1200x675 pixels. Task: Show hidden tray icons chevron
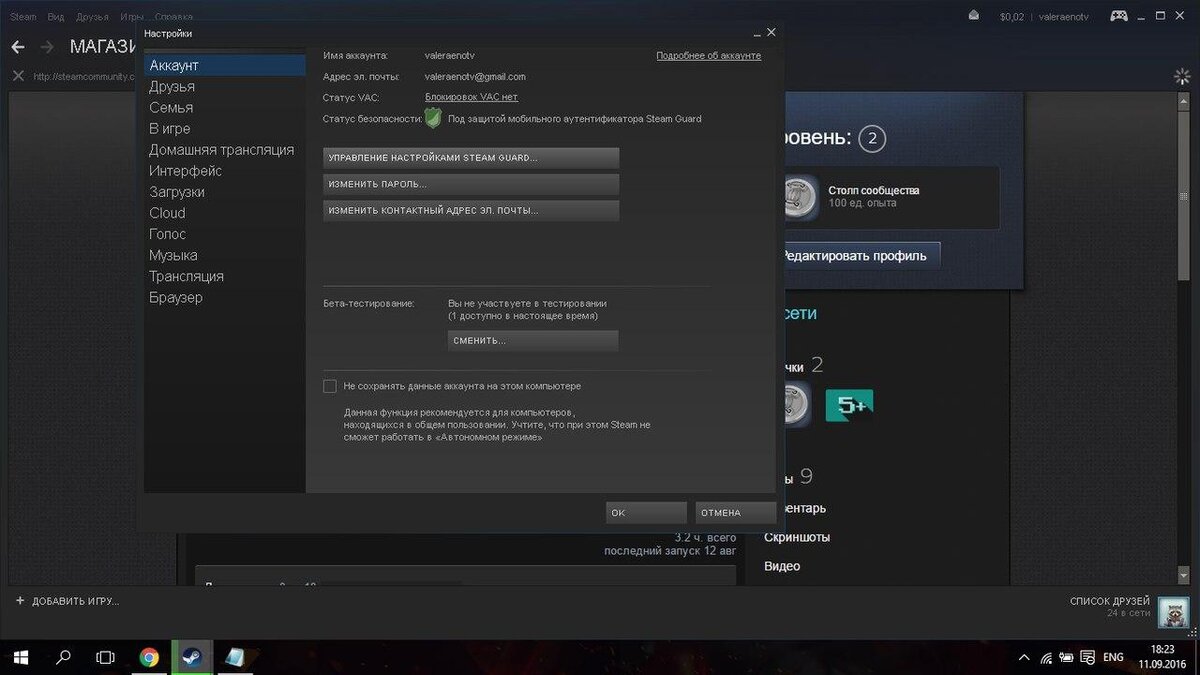point(1024,657)
